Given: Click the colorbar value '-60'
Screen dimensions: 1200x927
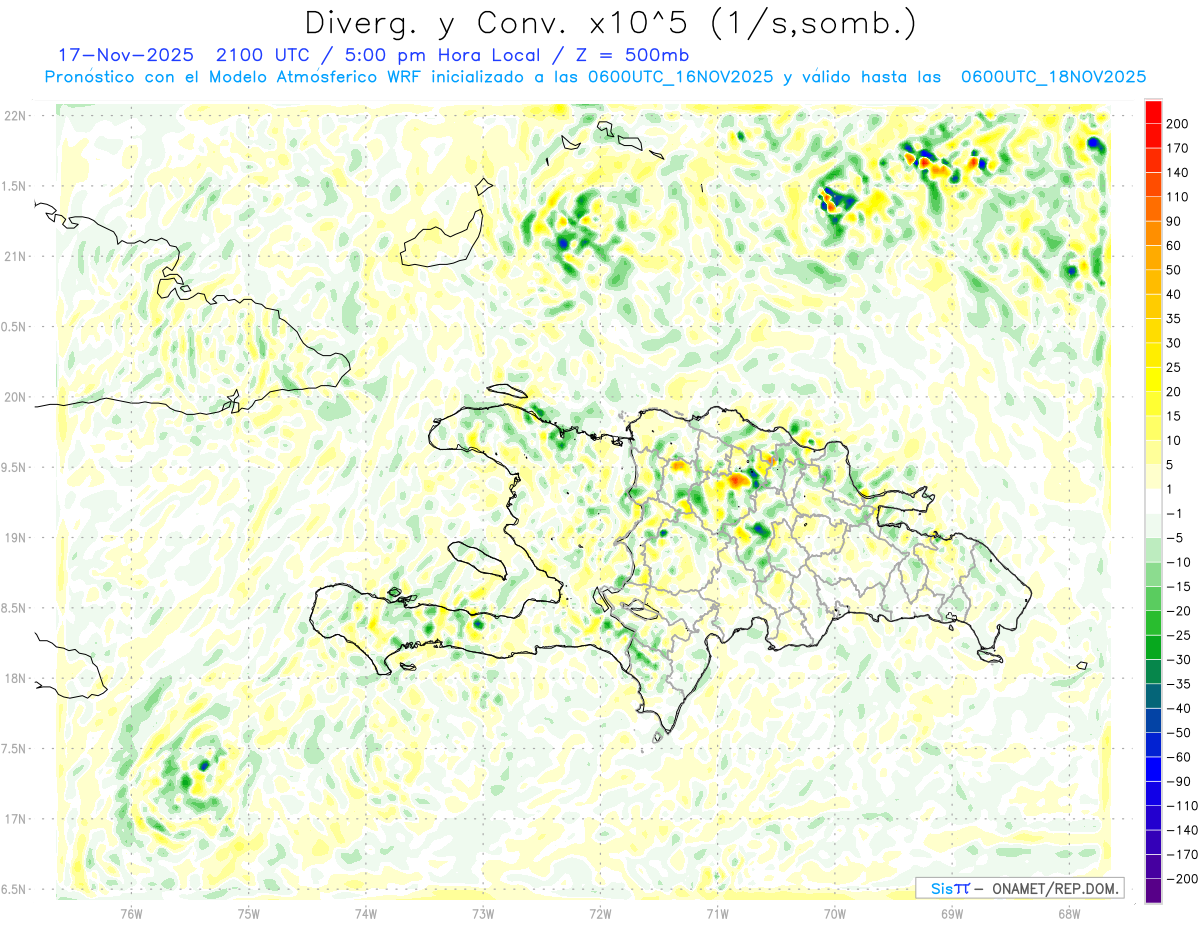Looking at the screenshot, I should 1181,756.
